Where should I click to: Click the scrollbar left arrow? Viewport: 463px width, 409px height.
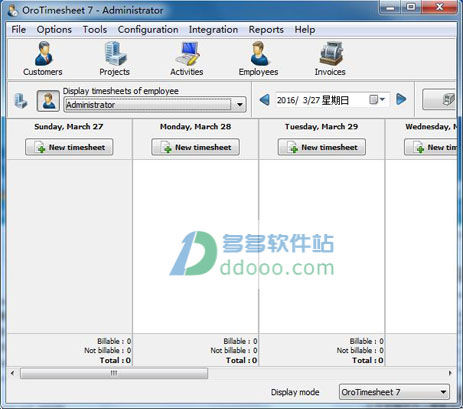[x=13, y=373]
